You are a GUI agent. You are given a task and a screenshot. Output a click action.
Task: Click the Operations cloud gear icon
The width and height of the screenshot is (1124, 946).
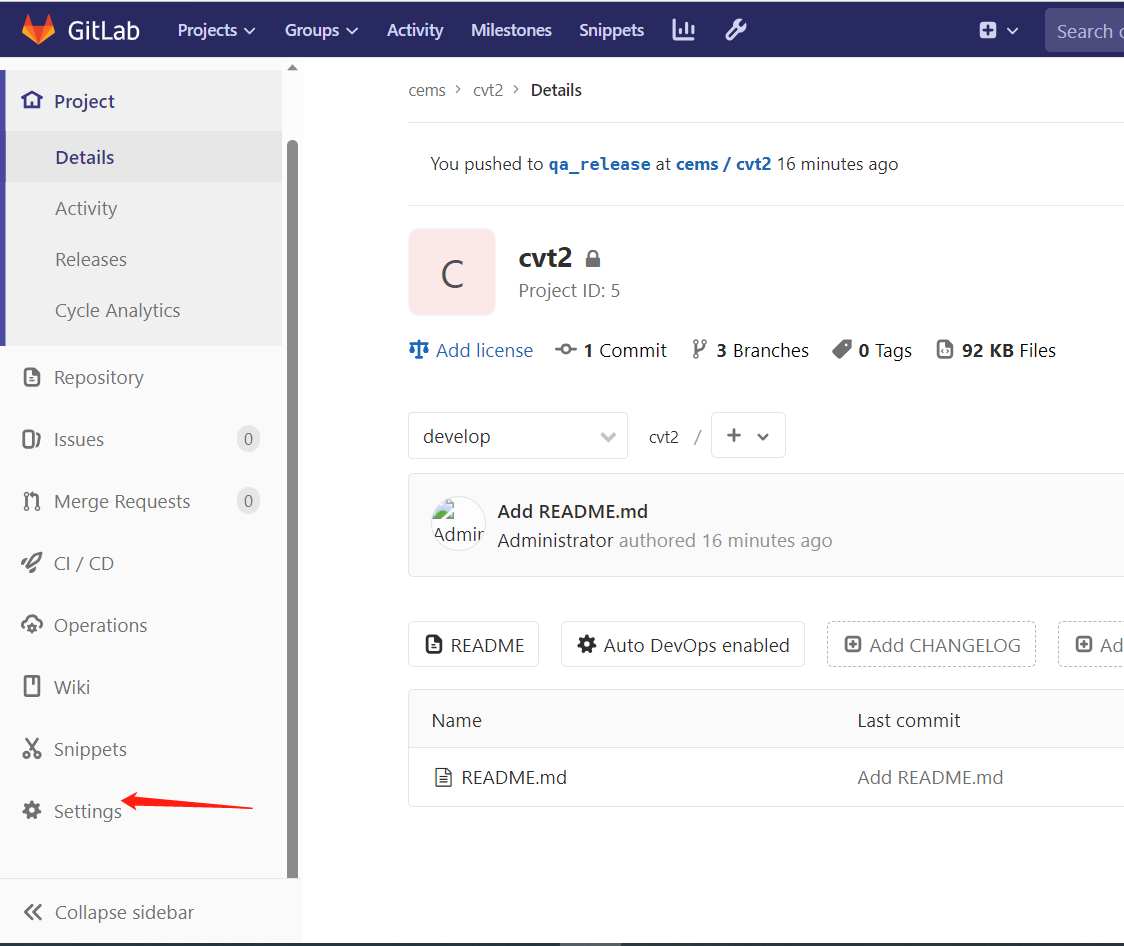pos(32,624)
